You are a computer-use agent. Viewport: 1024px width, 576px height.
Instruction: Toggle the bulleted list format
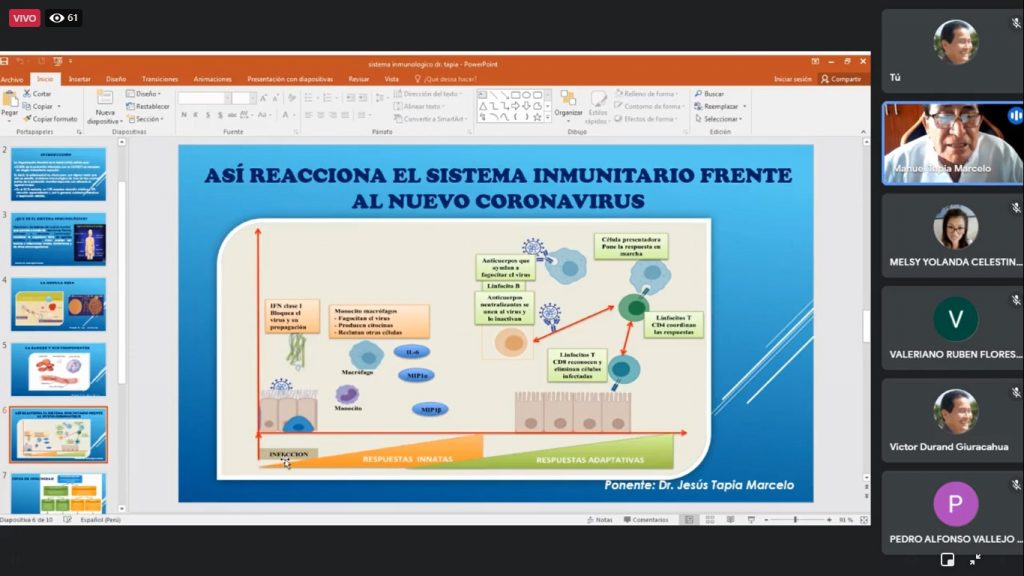click(x=309, y=98)
